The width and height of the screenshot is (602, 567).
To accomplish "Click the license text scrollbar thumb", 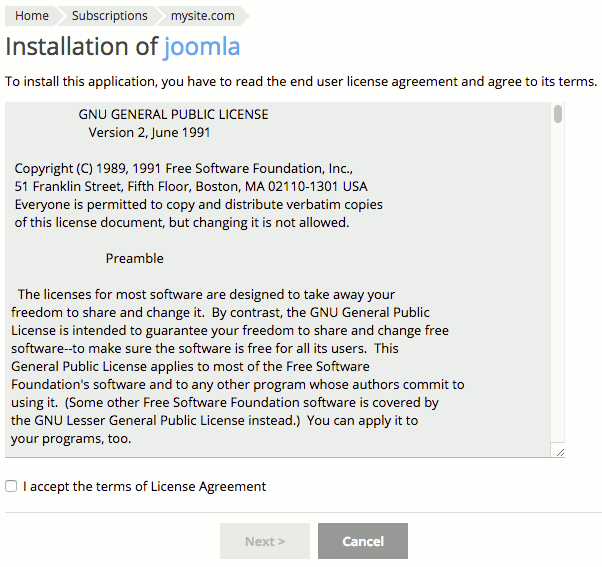I will click(558, 115).
